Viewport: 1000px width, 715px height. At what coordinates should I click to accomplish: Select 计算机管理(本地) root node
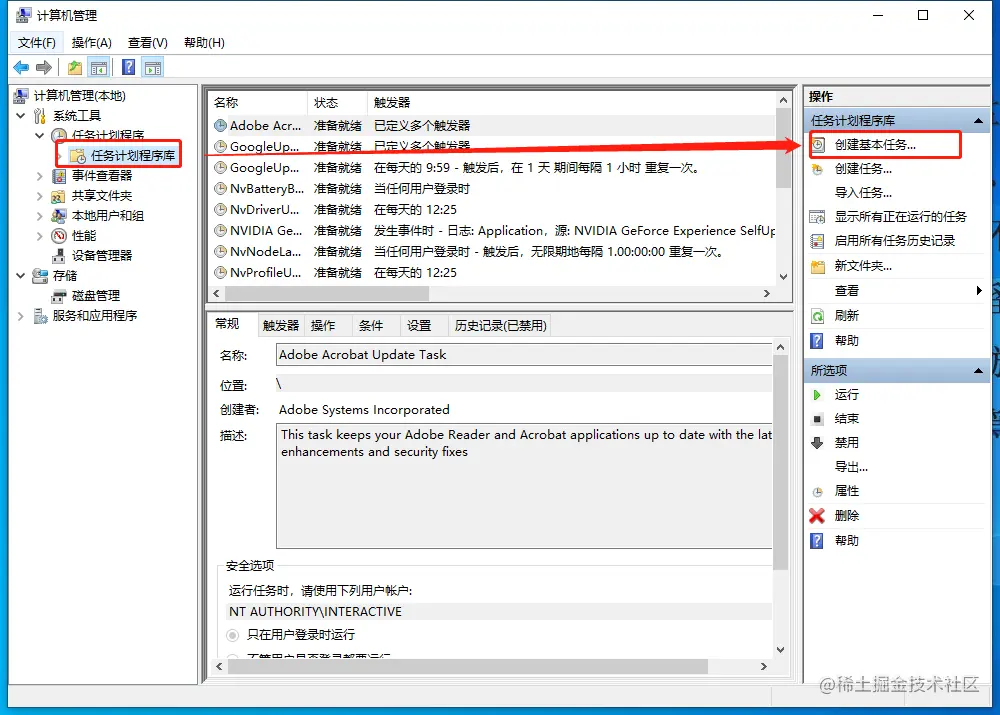pos(80,96)
